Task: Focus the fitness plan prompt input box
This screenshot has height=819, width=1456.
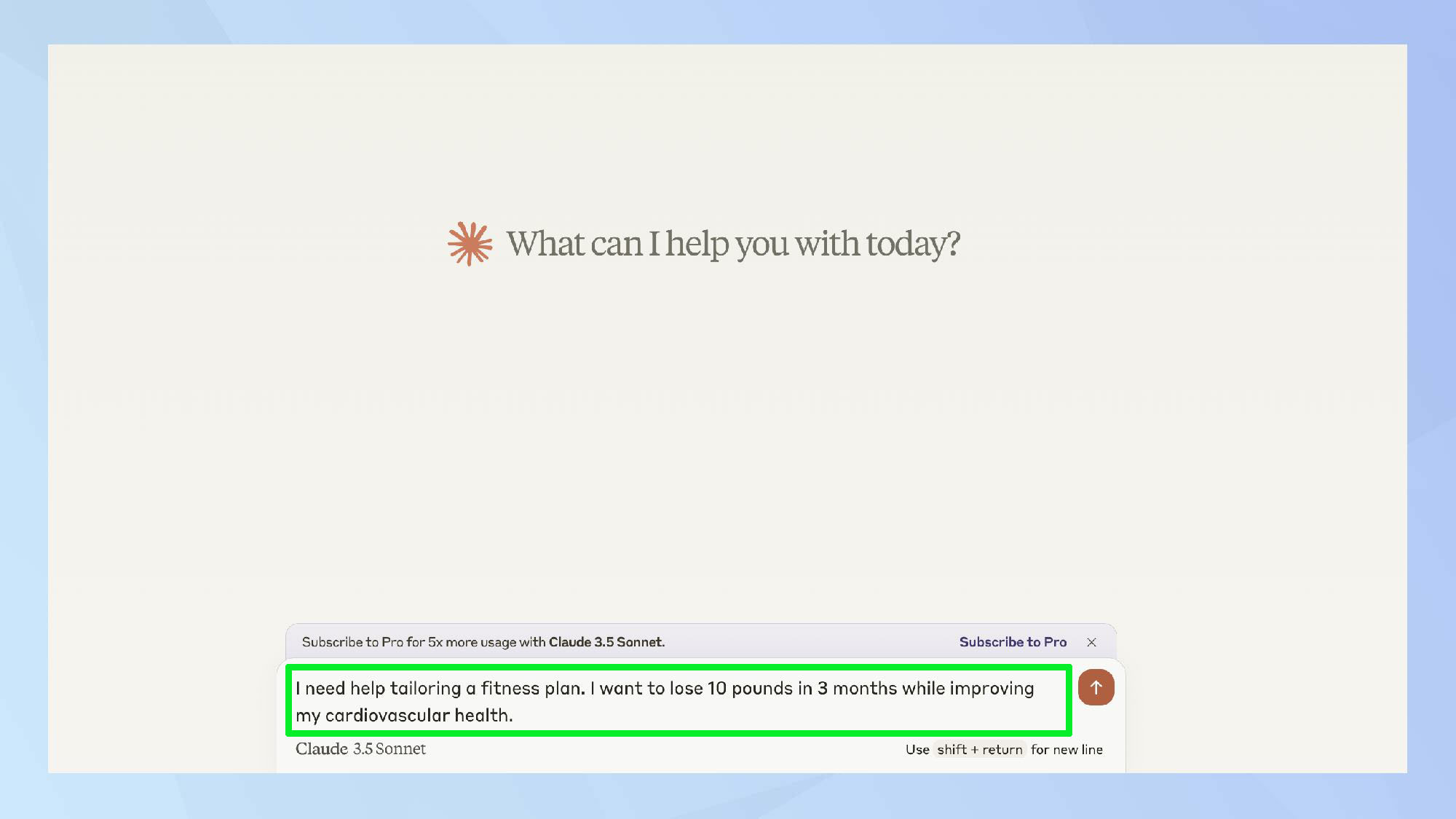Action: 677,701
